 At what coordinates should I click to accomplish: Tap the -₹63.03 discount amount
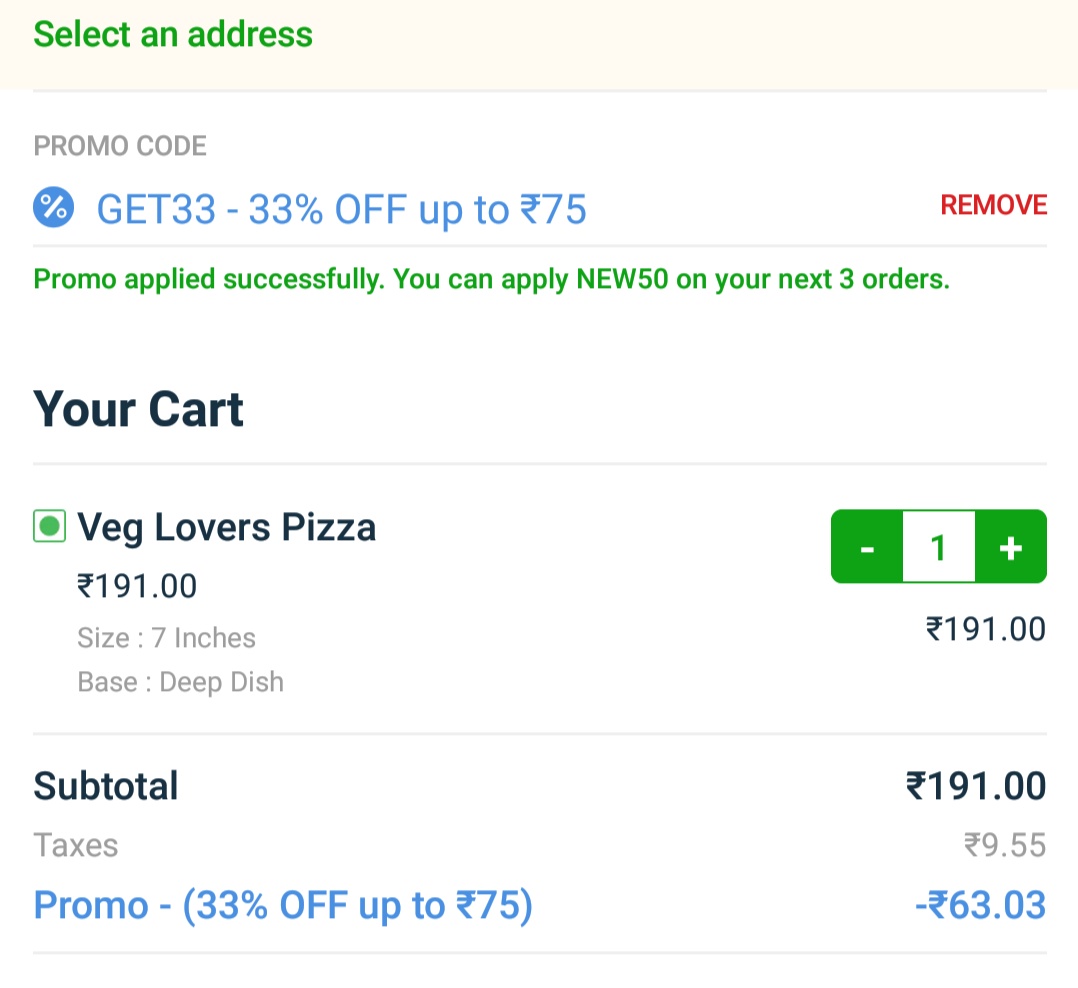tap(980, 906)
